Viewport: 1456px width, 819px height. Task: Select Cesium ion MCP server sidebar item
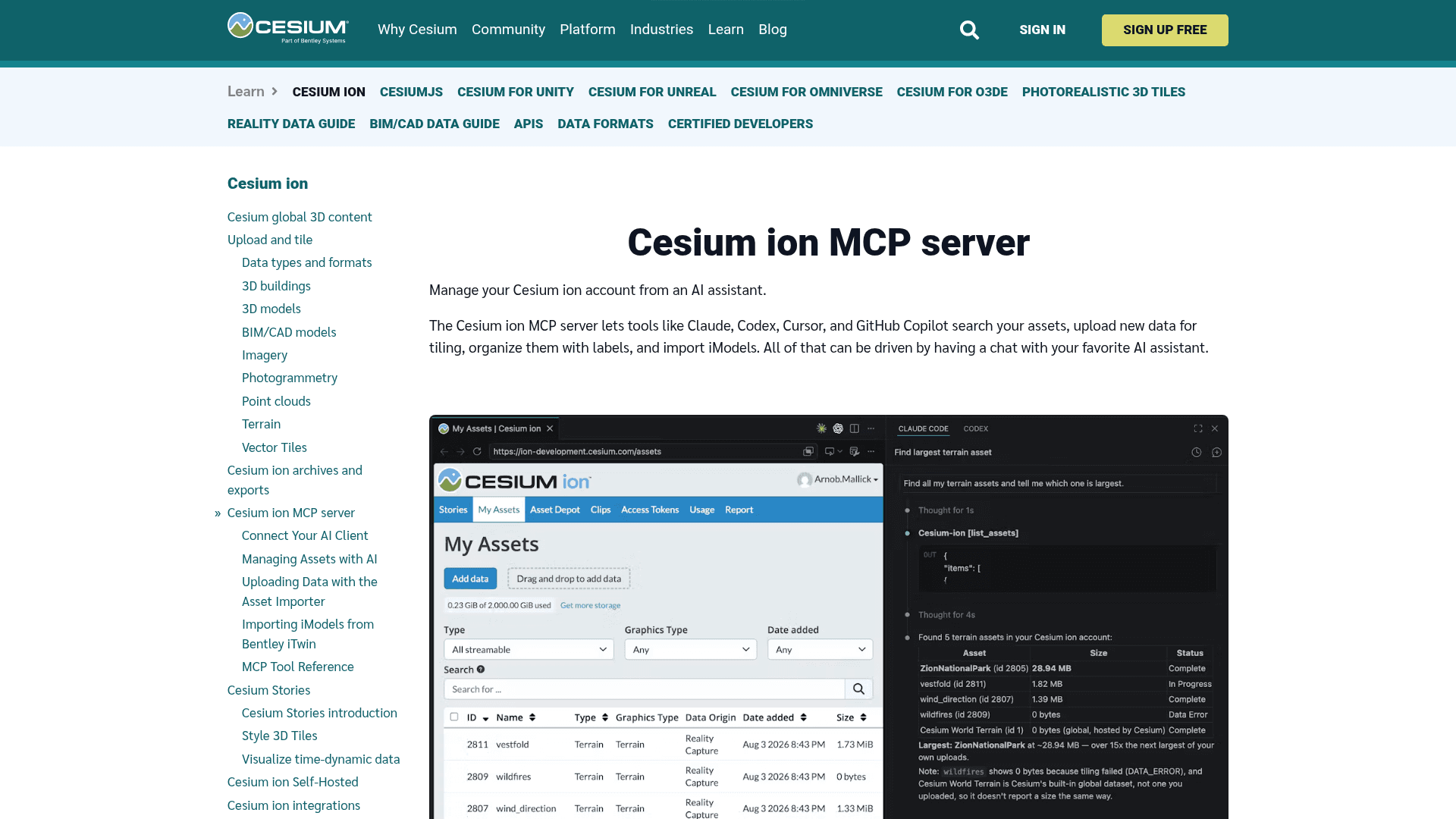tap(291, 513)
